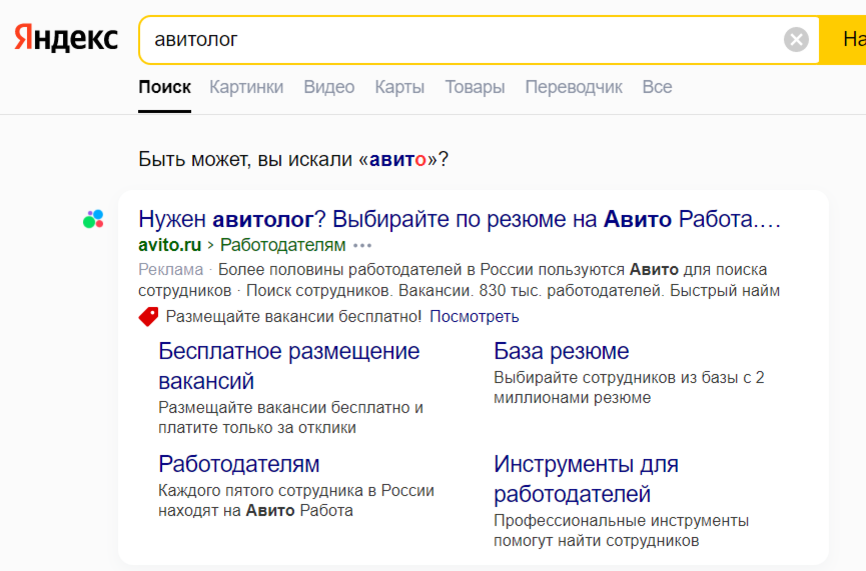The image size is (866, 571).
Task: Switch to the Картинки tab
Action: coord(246,87)
